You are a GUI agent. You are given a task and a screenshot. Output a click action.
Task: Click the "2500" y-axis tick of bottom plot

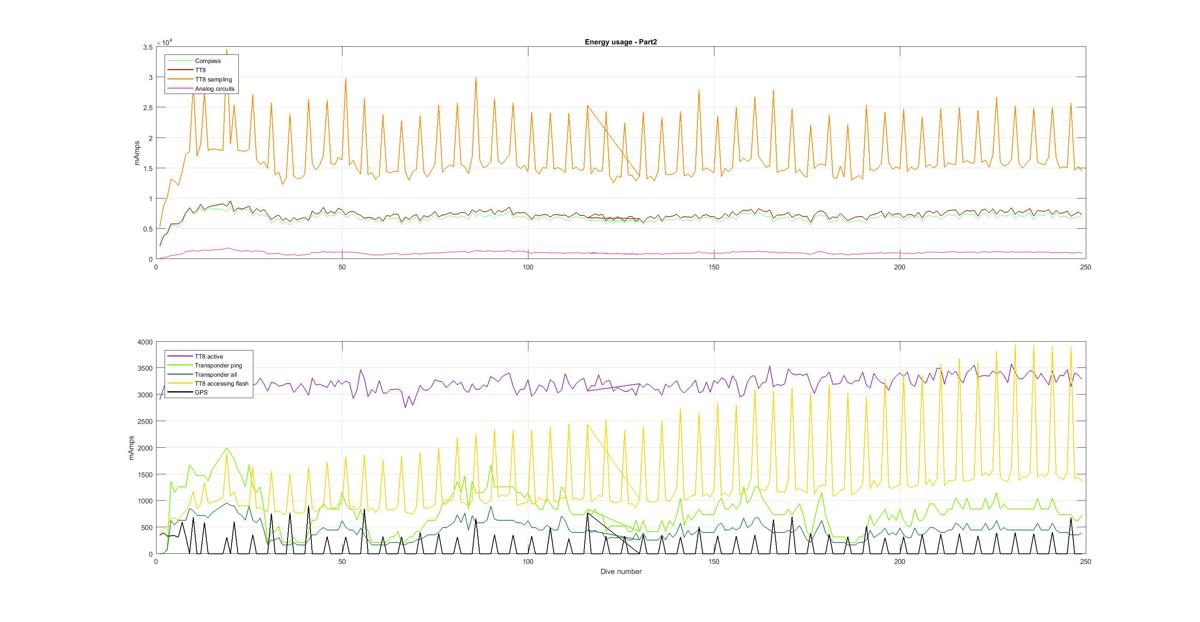(145, 421)
